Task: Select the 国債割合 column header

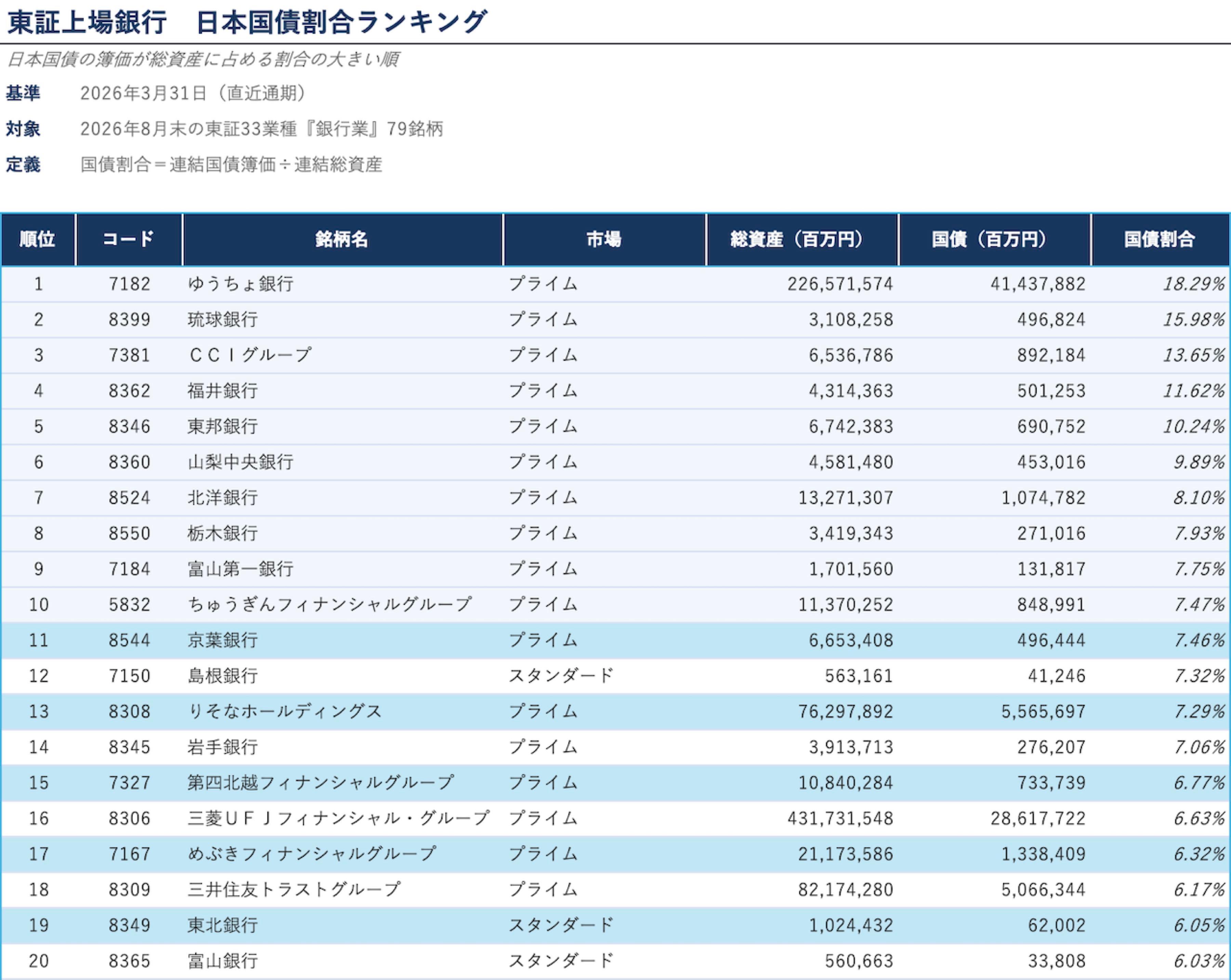Action: [x=1160, y=239]
